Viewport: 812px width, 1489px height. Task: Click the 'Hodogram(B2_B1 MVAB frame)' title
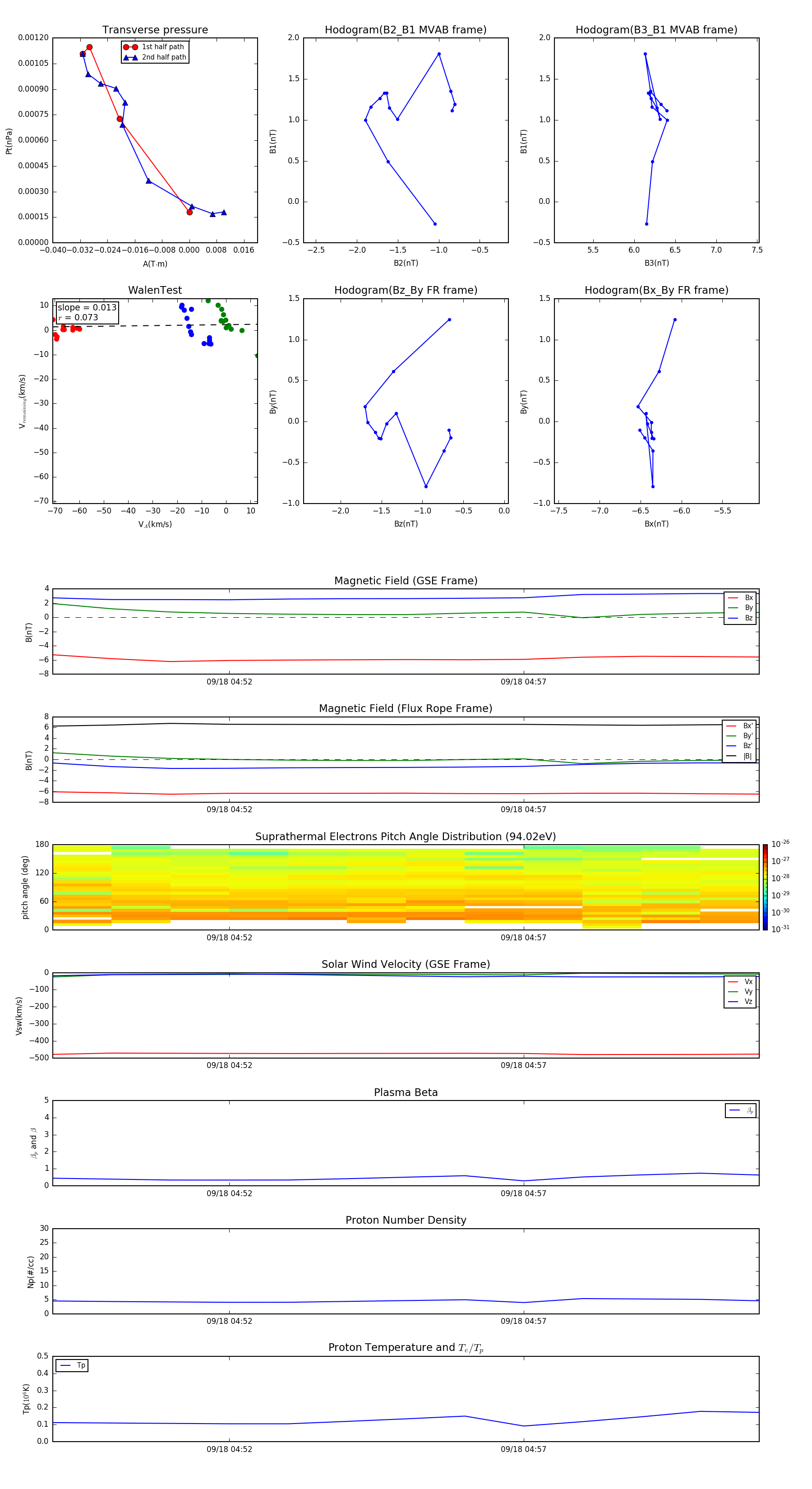point(406,29)
